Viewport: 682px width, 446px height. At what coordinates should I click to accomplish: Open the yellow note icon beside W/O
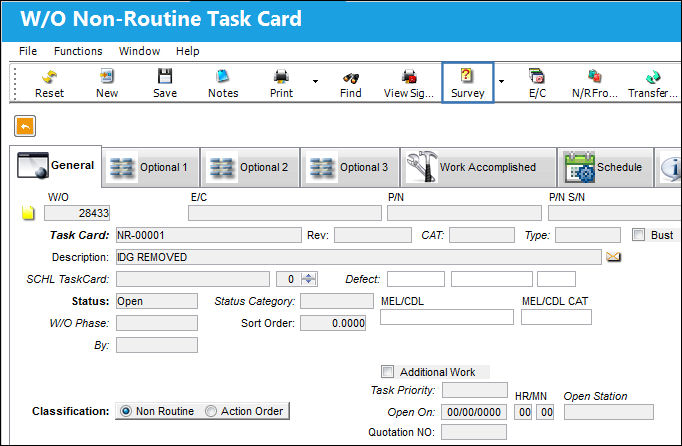click(x=28, y=213)
